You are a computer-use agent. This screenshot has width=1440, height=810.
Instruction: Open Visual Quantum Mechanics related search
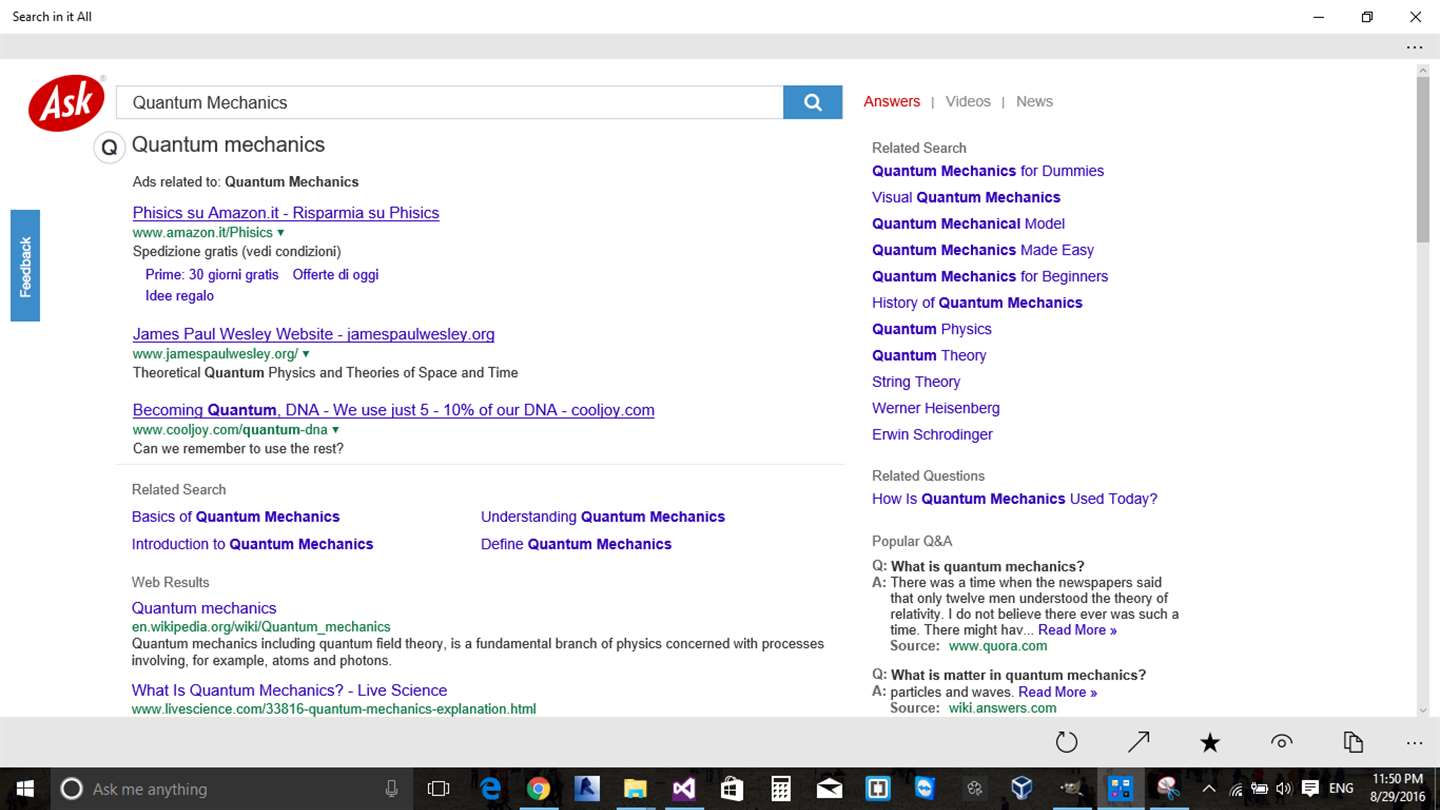[966, 197]
